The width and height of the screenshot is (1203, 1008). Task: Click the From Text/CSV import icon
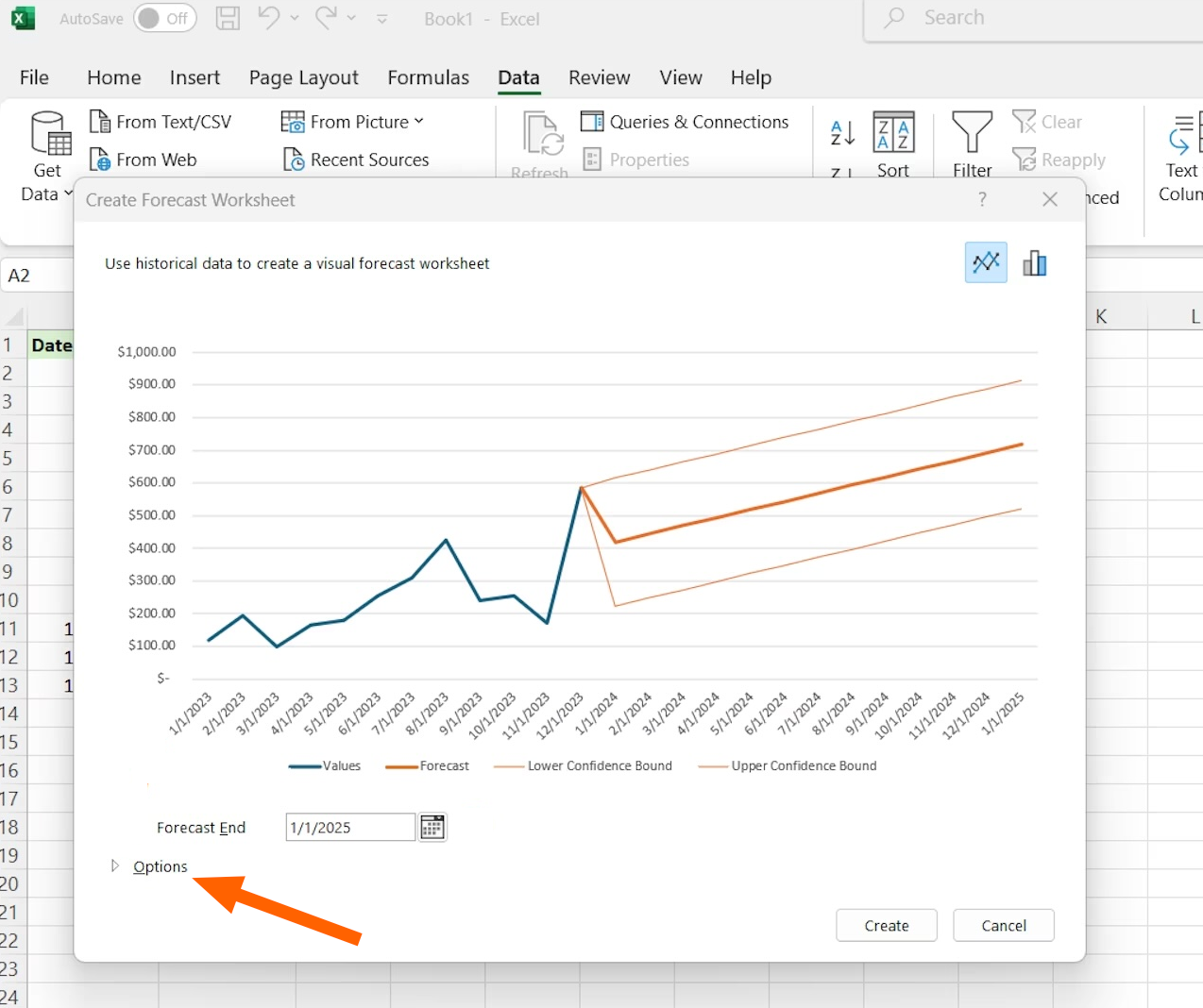tap(99, 121)
